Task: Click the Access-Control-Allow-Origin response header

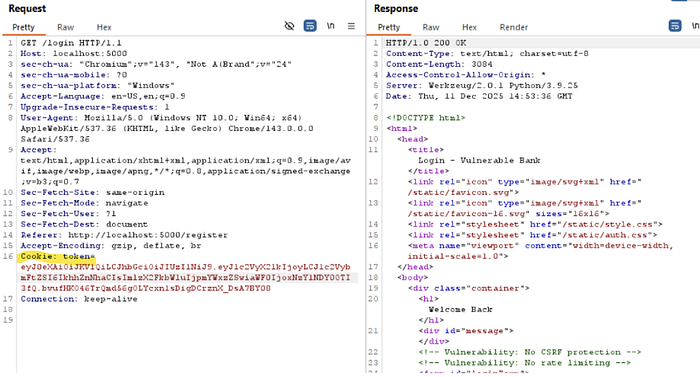Action: tap(467, 75)
